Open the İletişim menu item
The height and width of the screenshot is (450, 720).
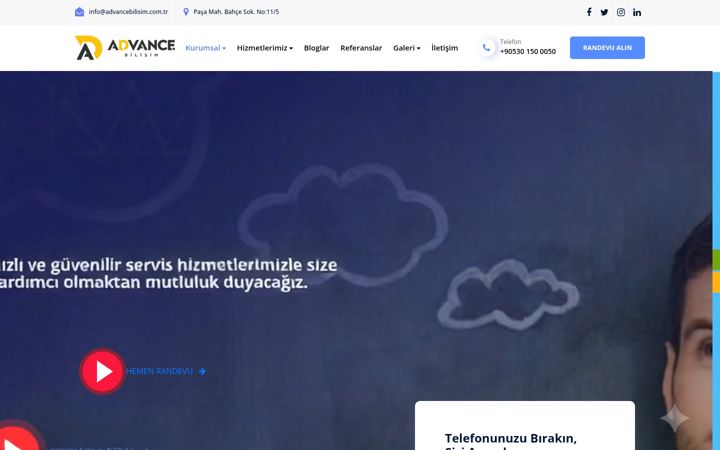pos(444,48)
